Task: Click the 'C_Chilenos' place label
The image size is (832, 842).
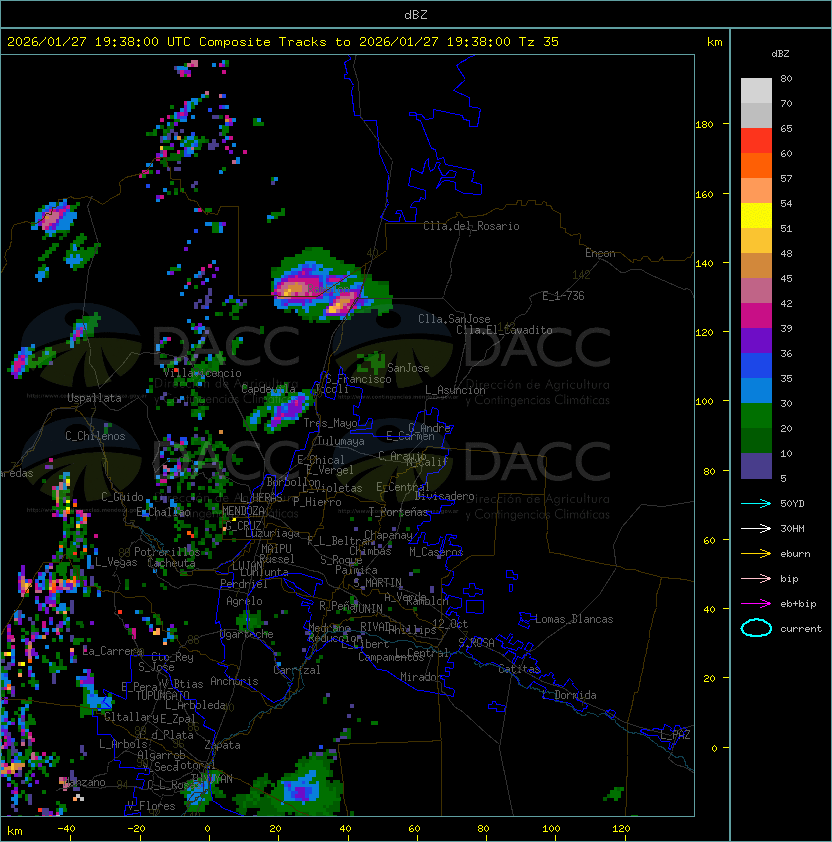Action: coord(95,436)
